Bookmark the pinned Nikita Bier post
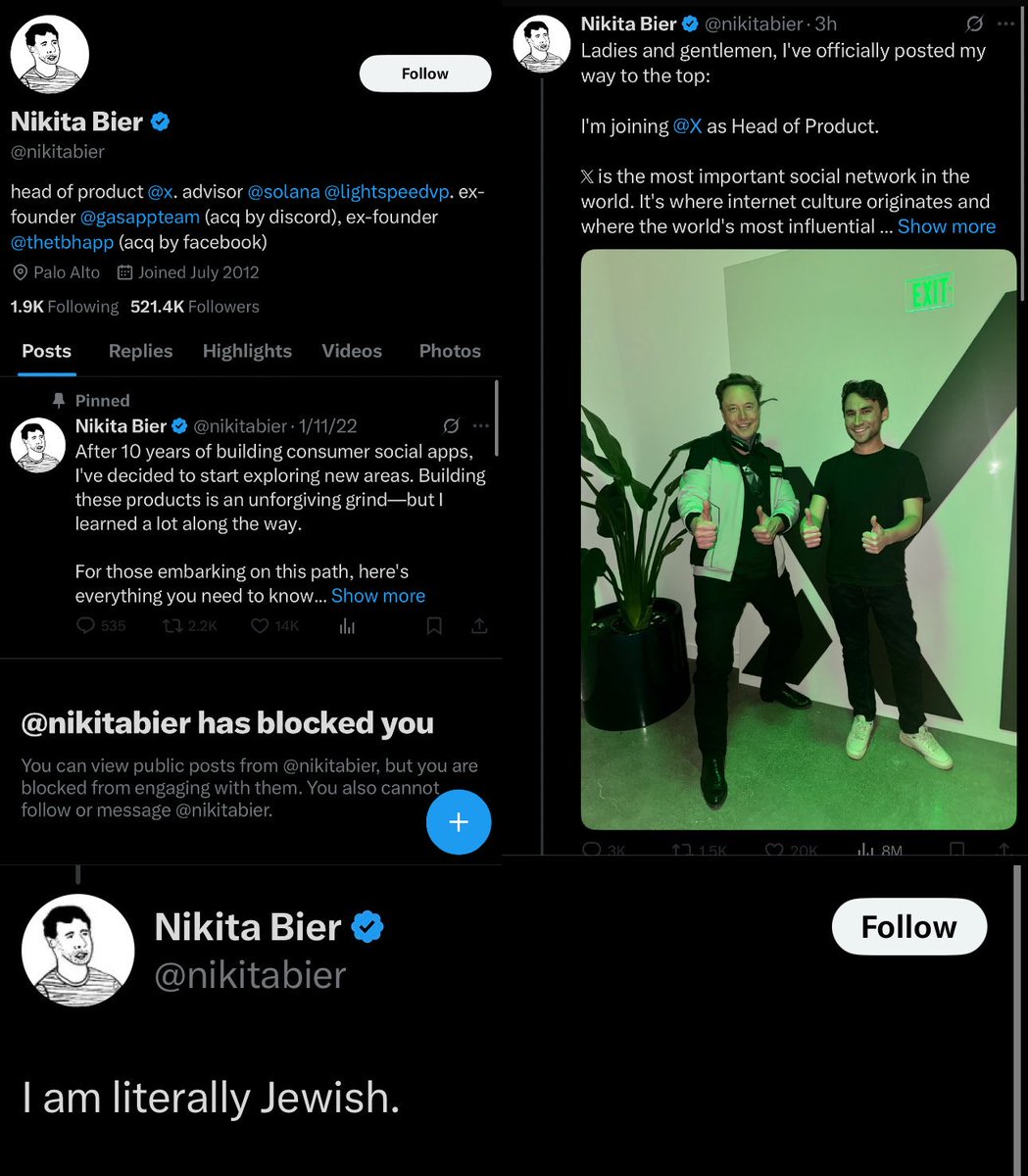 click(433, 625)
